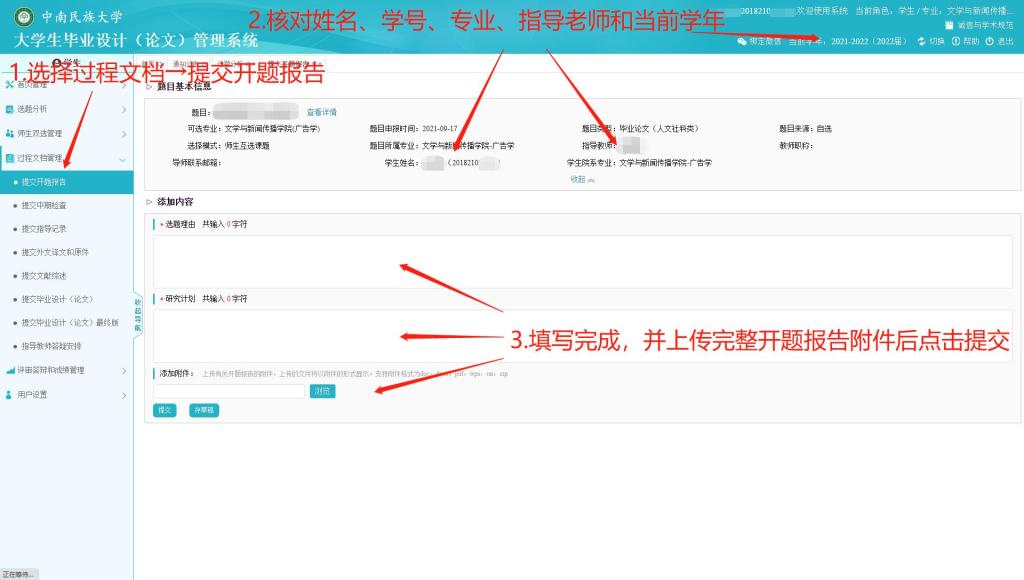Viewport: 1024px width, 580px height.
Task: Collapse the 过程文档管理 menu chevron
Action: point(123,158)
